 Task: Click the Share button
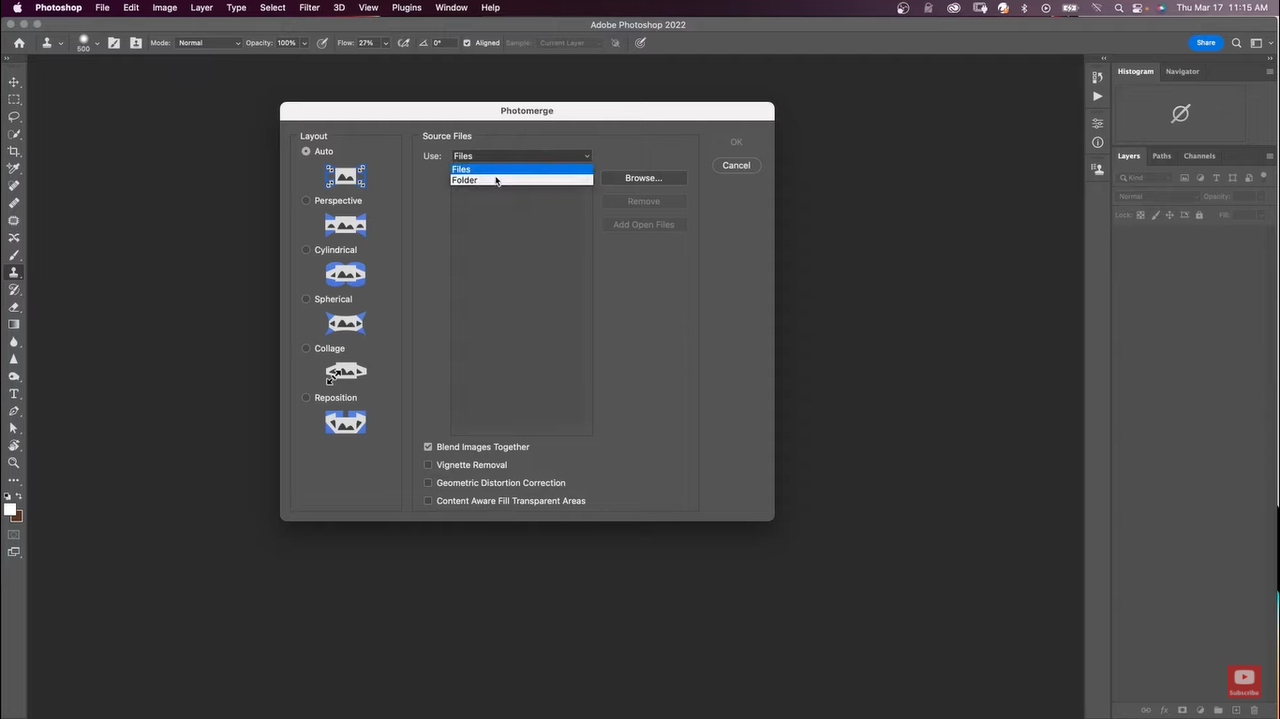[x=1206, y=43]
